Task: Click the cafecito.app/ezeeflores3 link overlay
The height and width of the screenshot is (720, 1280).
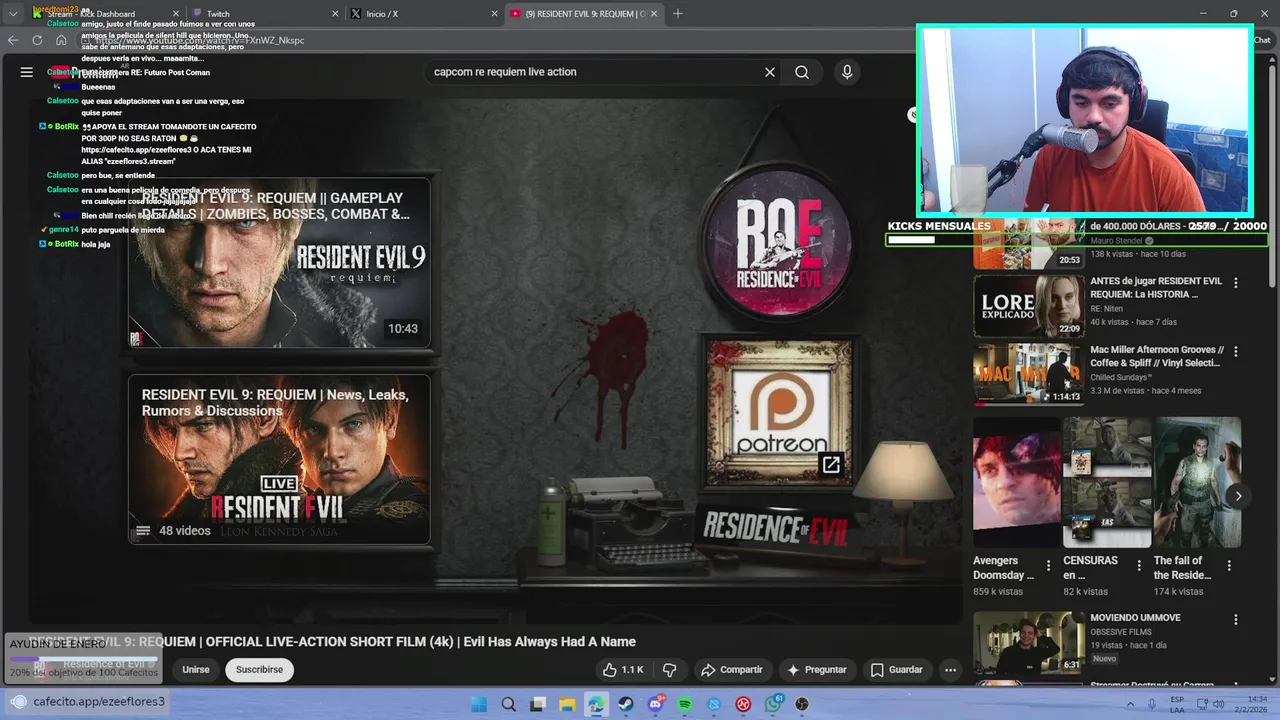Action: pyautogui.click(x=88, y=702)
